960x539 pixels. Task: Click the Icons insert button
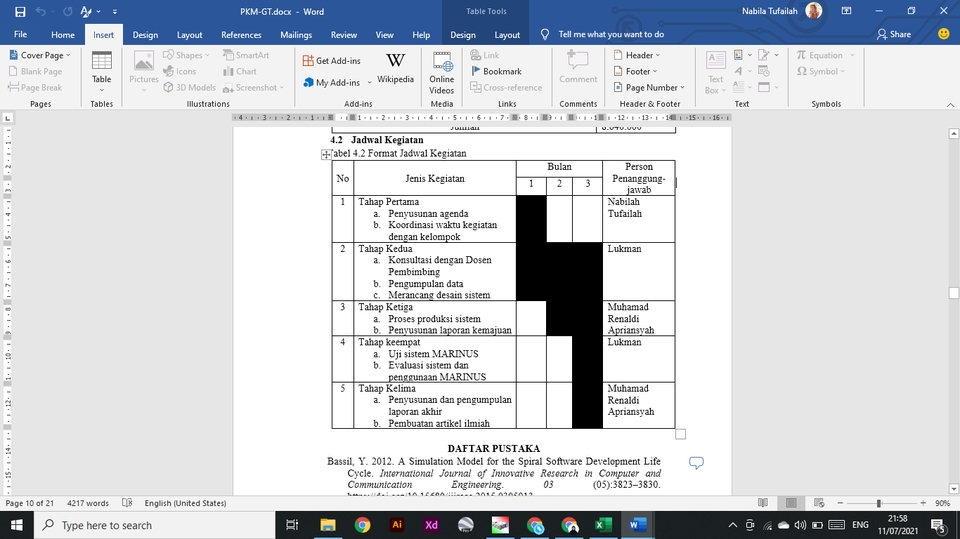tap(180, 71)
